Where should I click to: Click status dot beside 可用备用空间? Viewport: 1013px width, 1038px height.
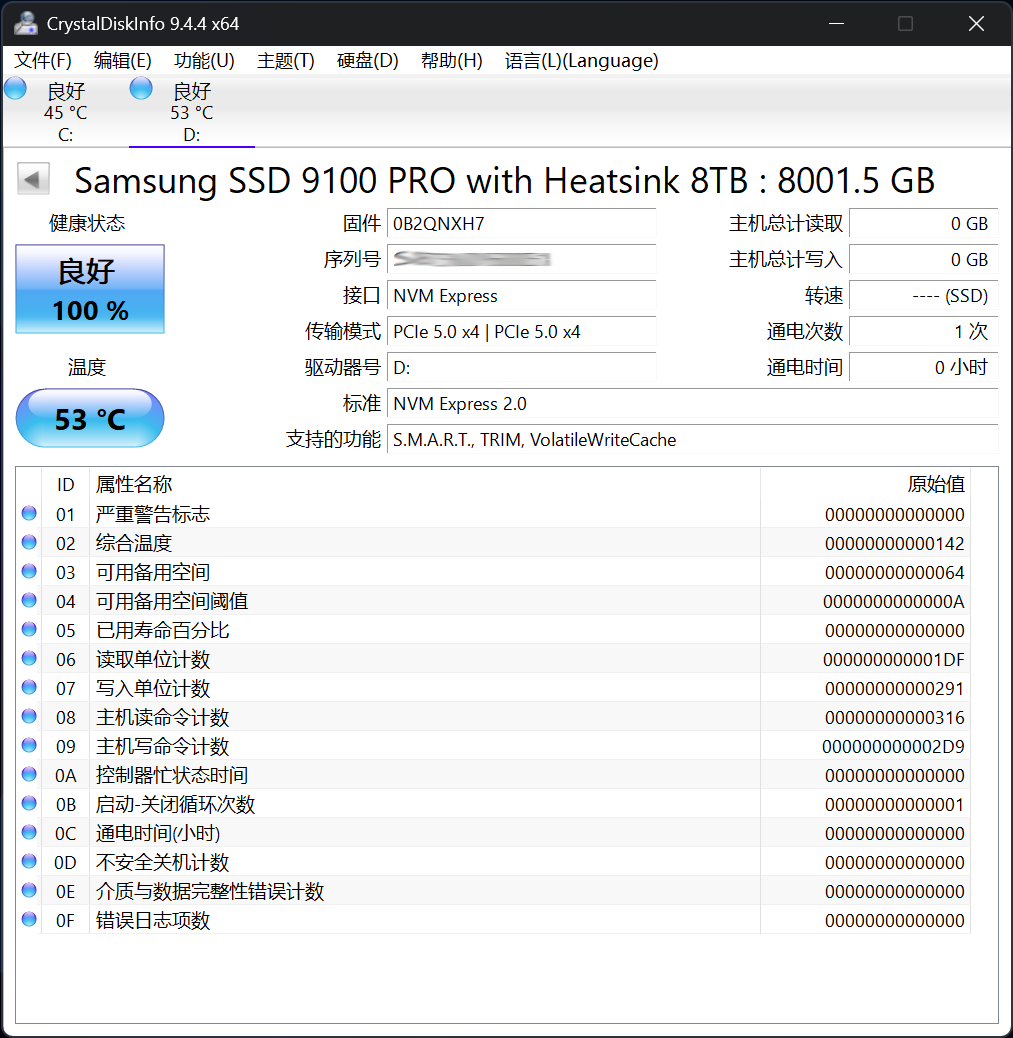(28, 571)
